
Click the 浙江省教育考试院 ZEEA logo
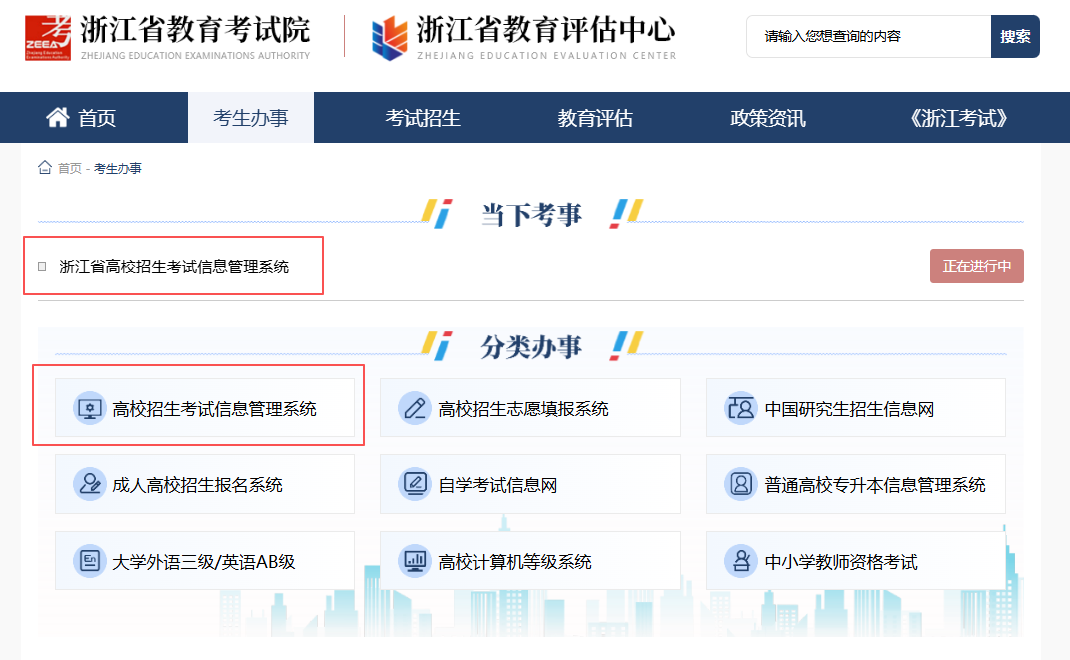click(x=48, y=39)
